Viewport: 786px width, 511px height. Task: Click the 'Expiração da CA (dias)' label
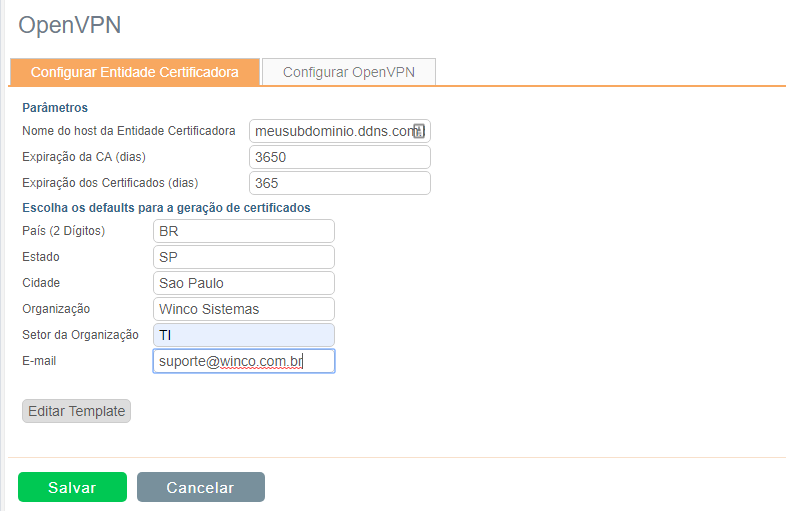(84, 157)
